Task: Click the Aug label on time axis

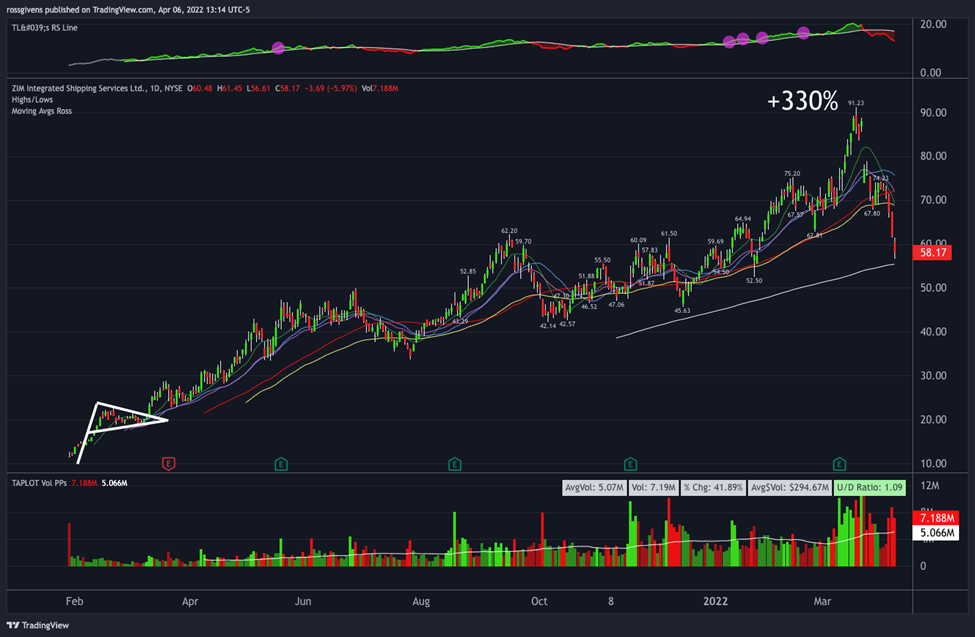Action: click(x=421, y=602)
